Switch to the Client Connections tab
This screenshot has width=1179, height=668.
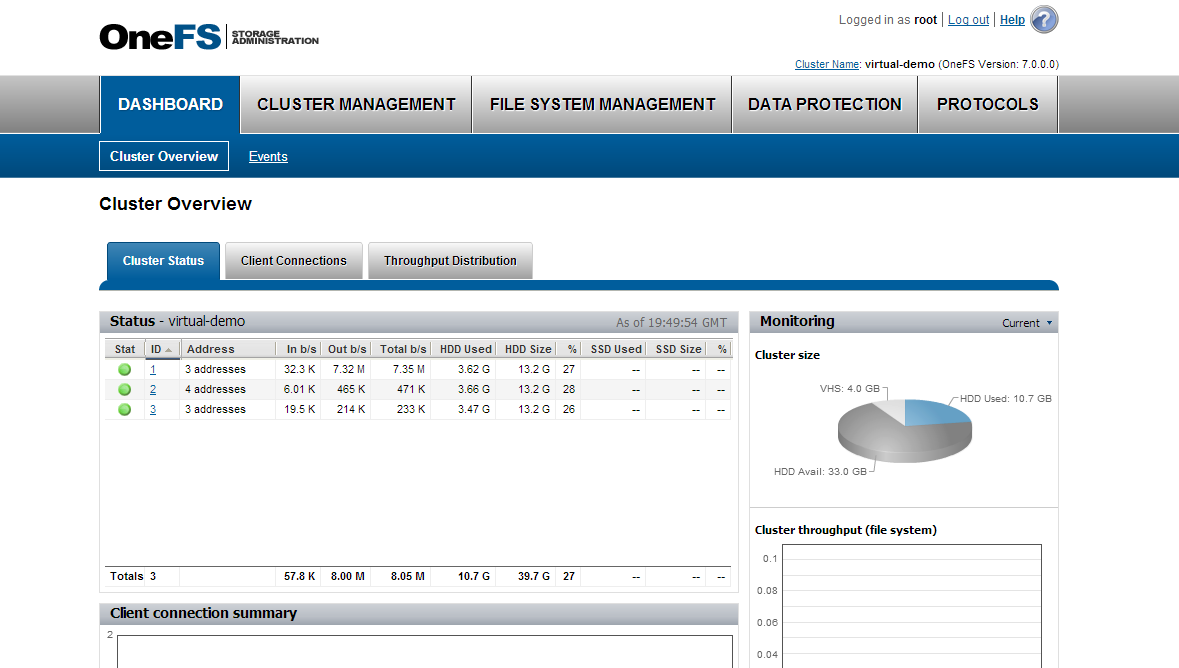pos(293,260)
